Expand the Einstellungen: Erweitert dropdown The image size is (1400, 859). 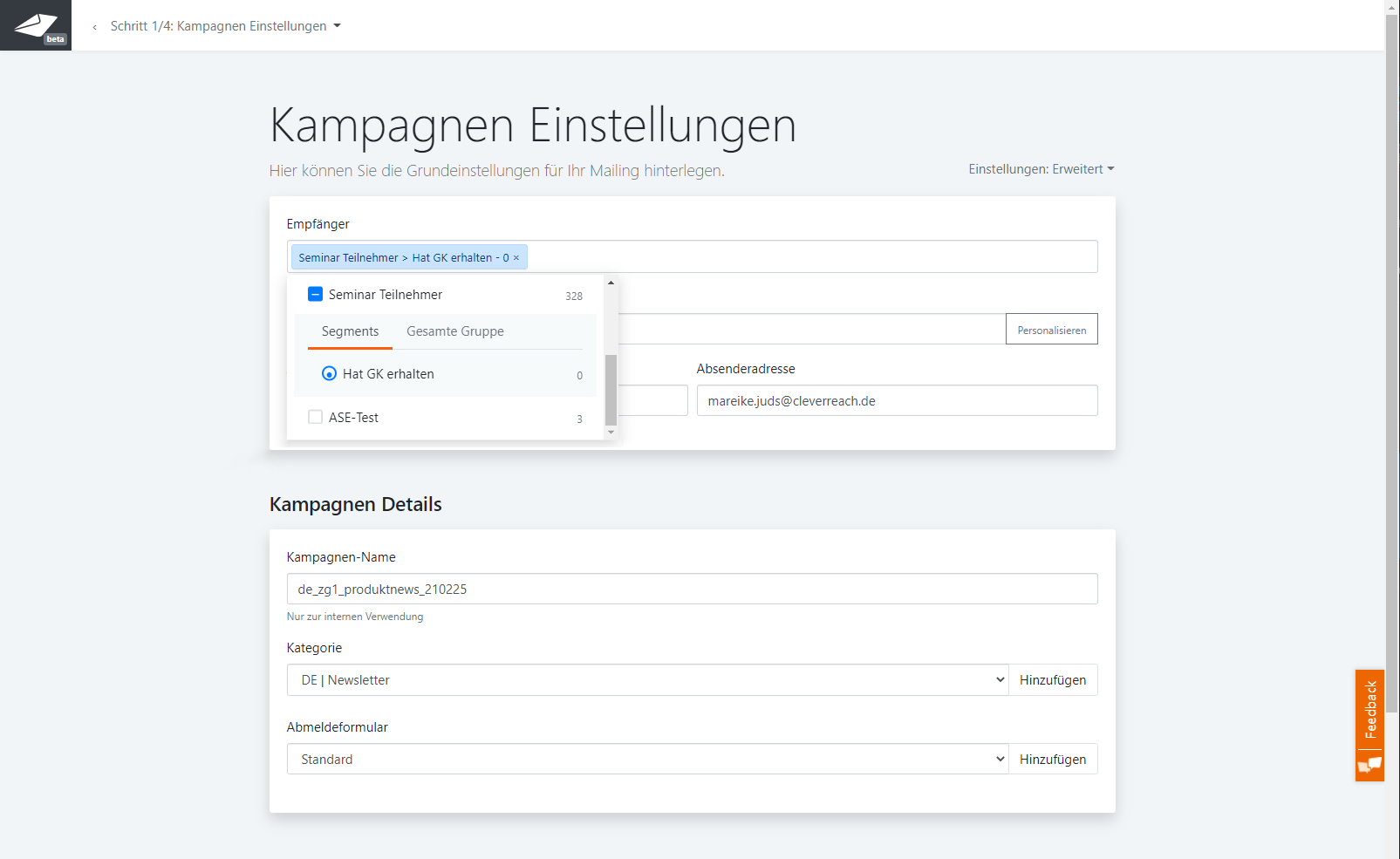pos(1041,169)
